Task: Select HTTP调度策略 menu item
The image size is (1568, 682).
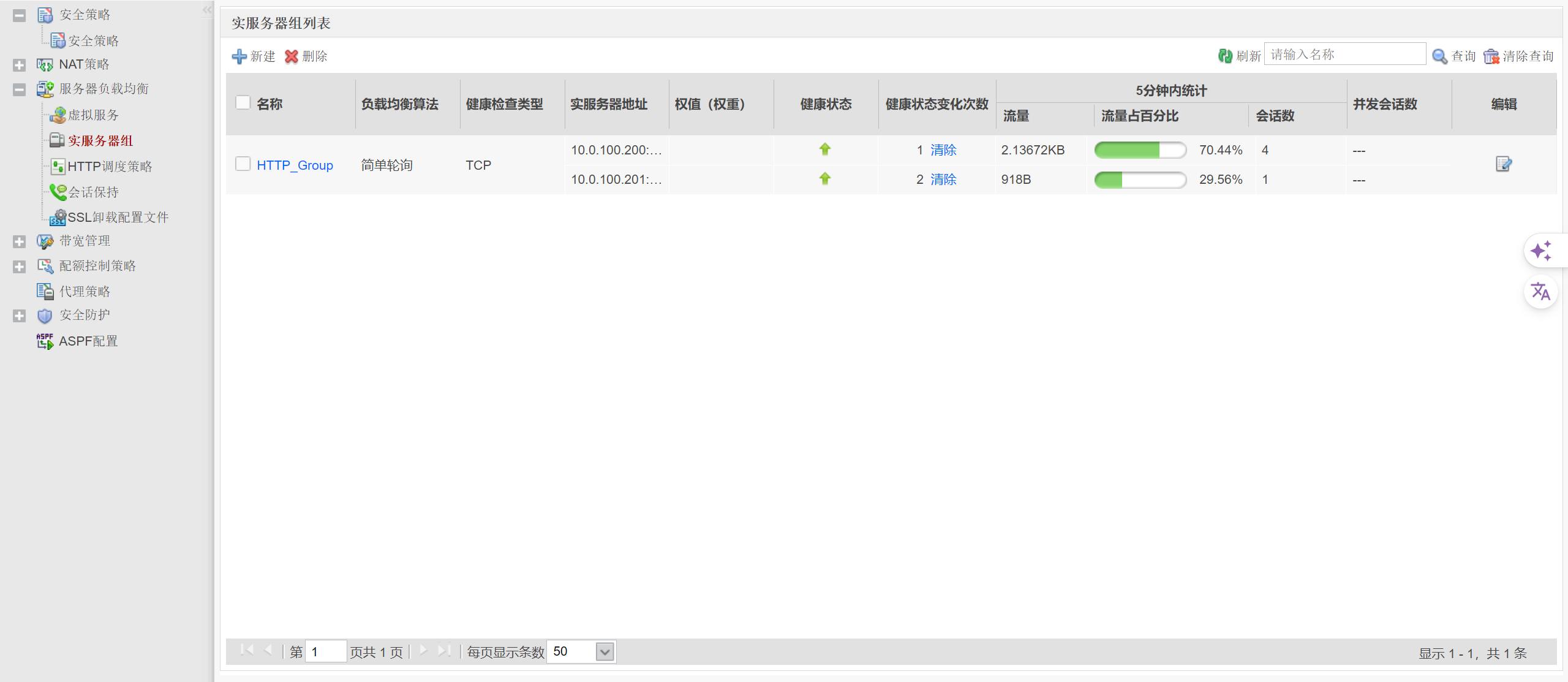Action: pyautogui.click(x=109, y=167)
